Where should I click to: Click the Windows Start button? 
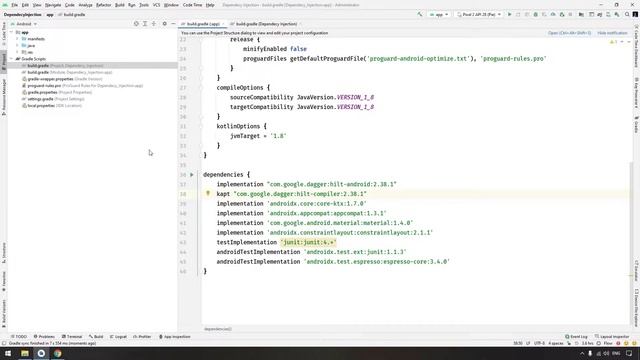click(8, 353)
